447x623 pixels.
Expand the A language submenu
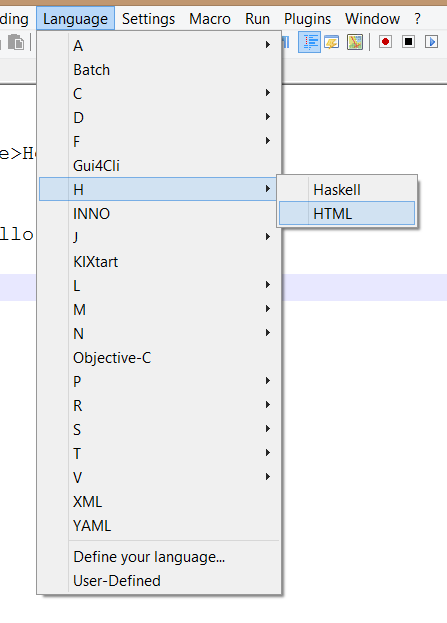click(159, 45)
